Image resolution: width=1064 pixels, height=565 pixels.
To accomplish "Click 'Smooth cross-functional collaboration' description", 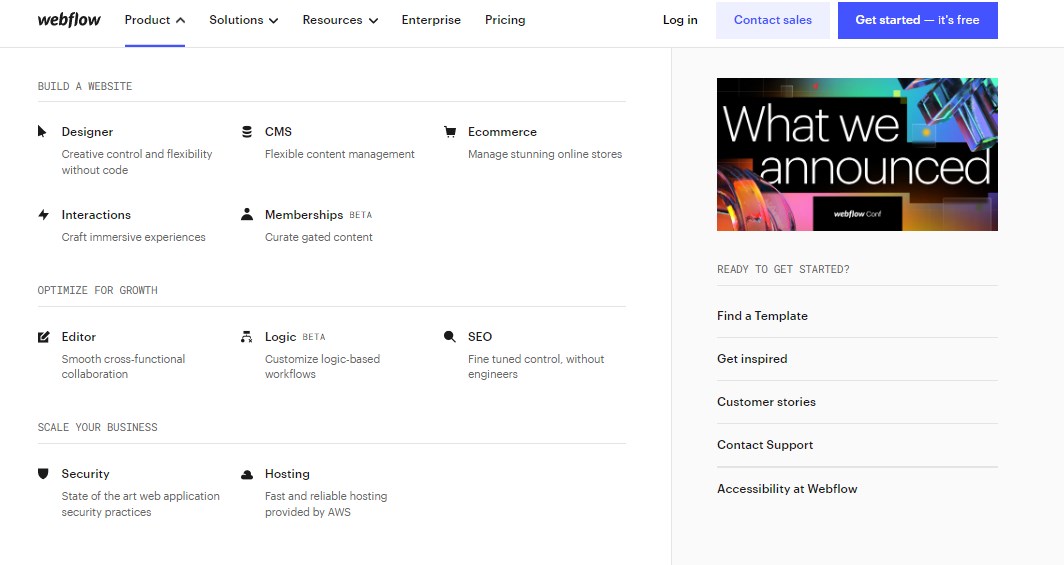I will 124,366.
